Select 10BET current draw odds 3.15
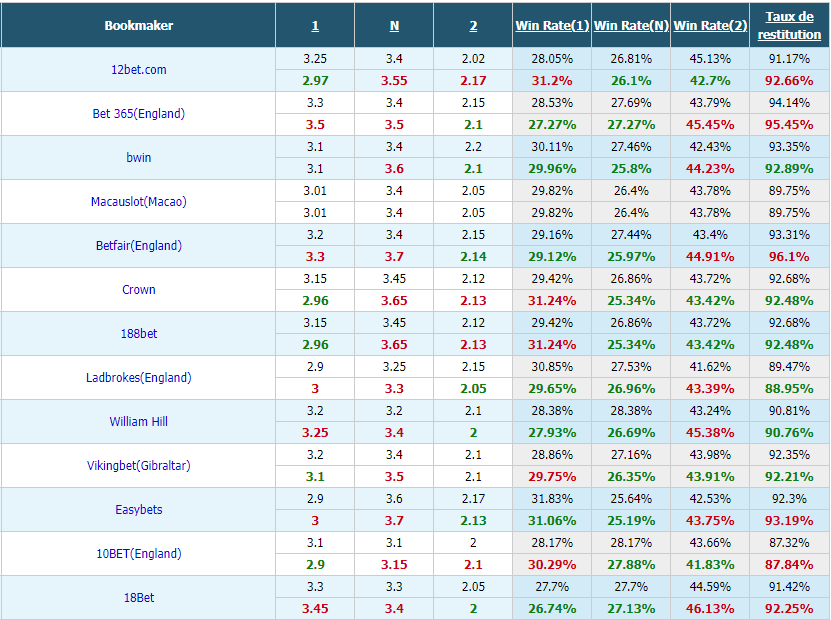Image resolution: width=831 pixels, height=620 pixels. pyautogui.click(x=394, y=564)
